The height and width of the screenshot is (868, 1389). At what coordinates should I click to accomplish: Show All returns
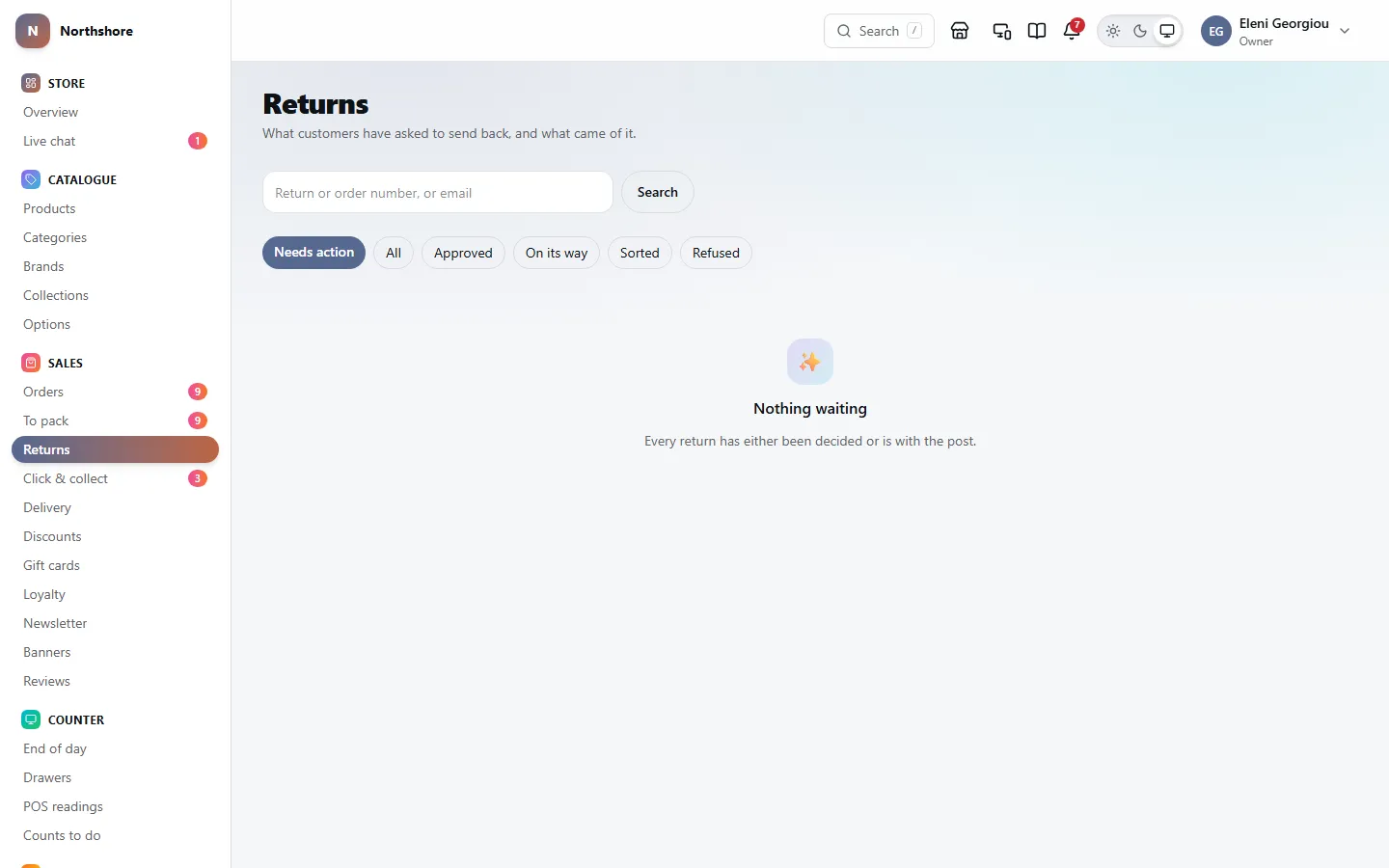(394, 253)
